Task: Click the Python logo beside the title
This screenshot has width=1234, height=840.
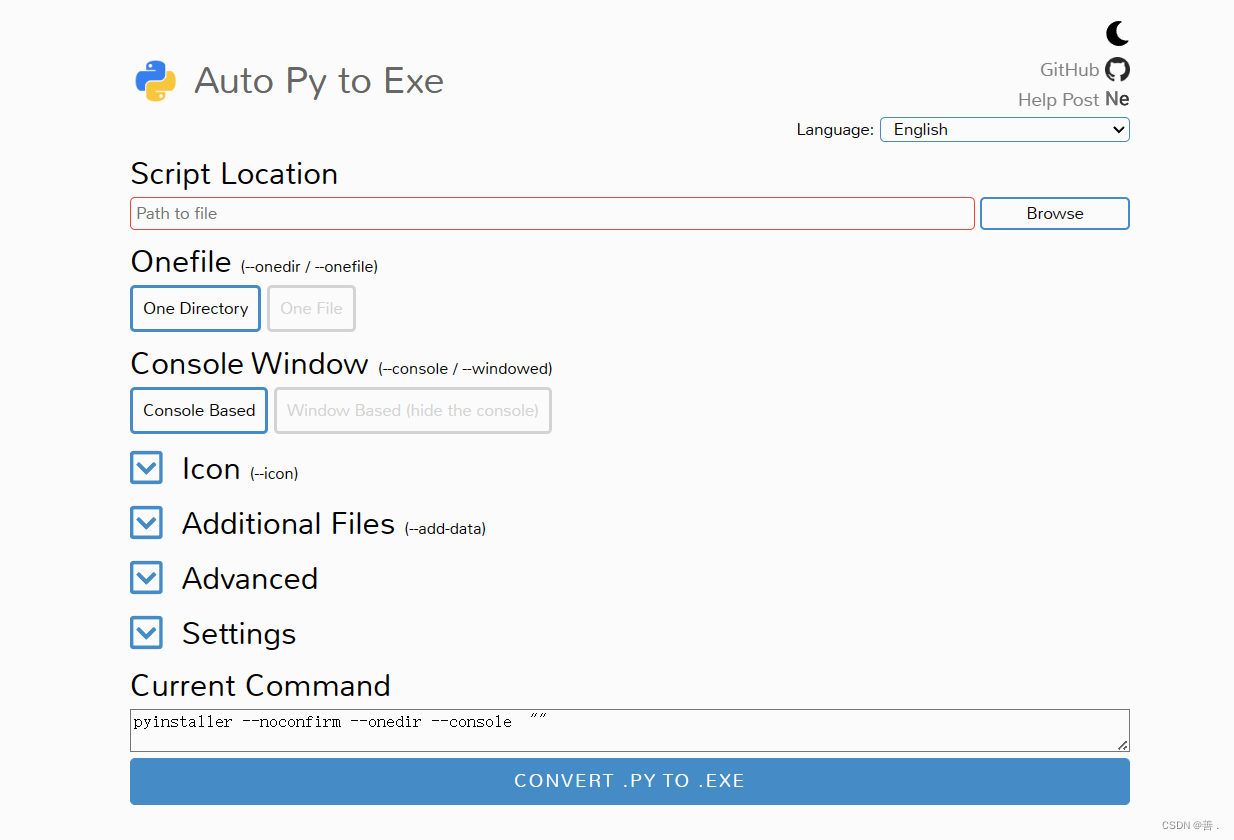Action: click(156, 81)
